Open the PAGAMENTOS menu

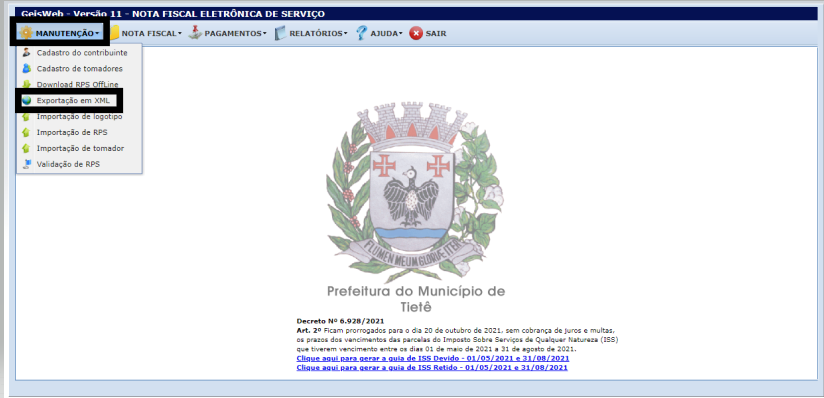[228, 33]
